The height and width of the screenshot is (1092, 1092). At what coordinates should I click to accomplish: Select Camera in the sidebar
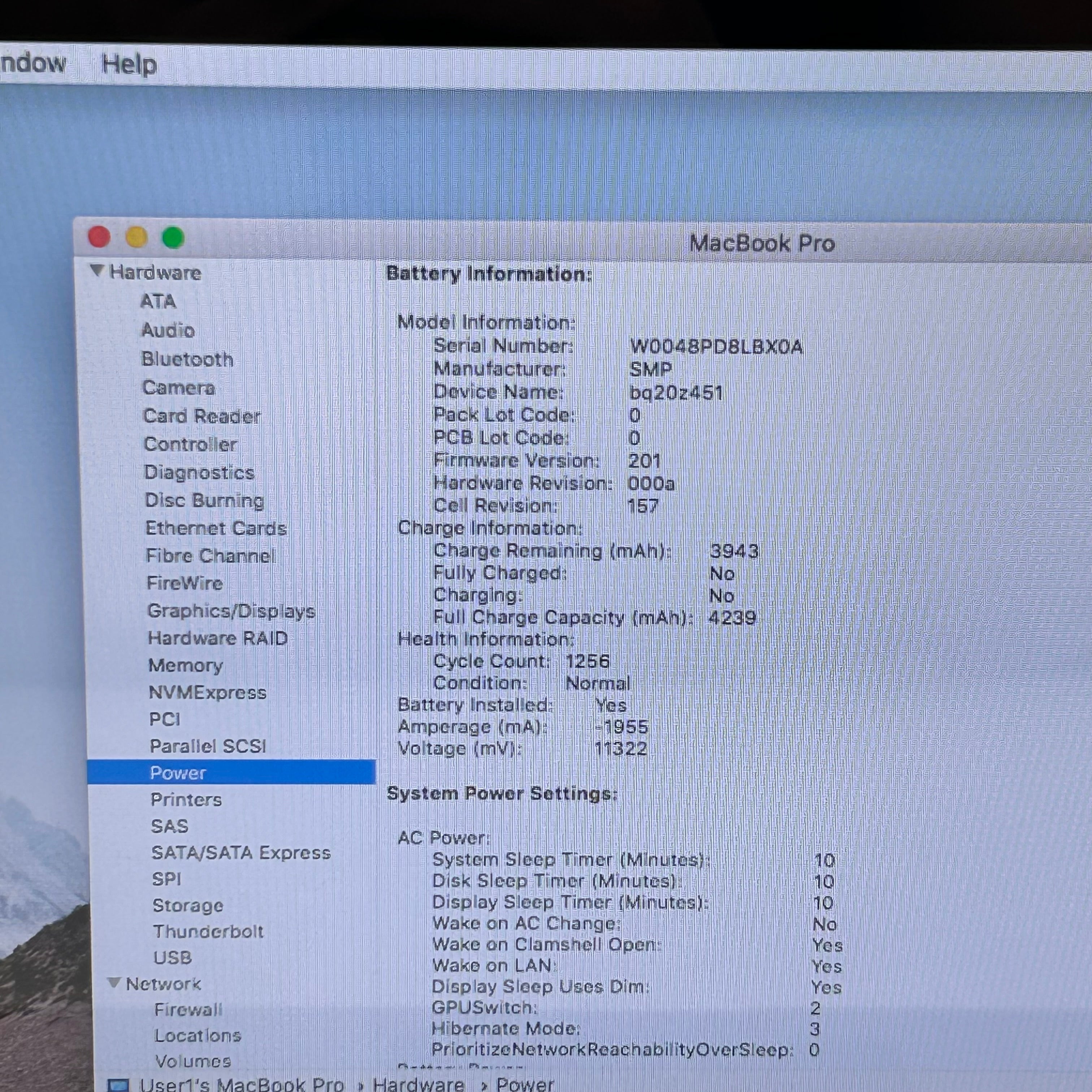pyautogui.click(x=179, y=388)
